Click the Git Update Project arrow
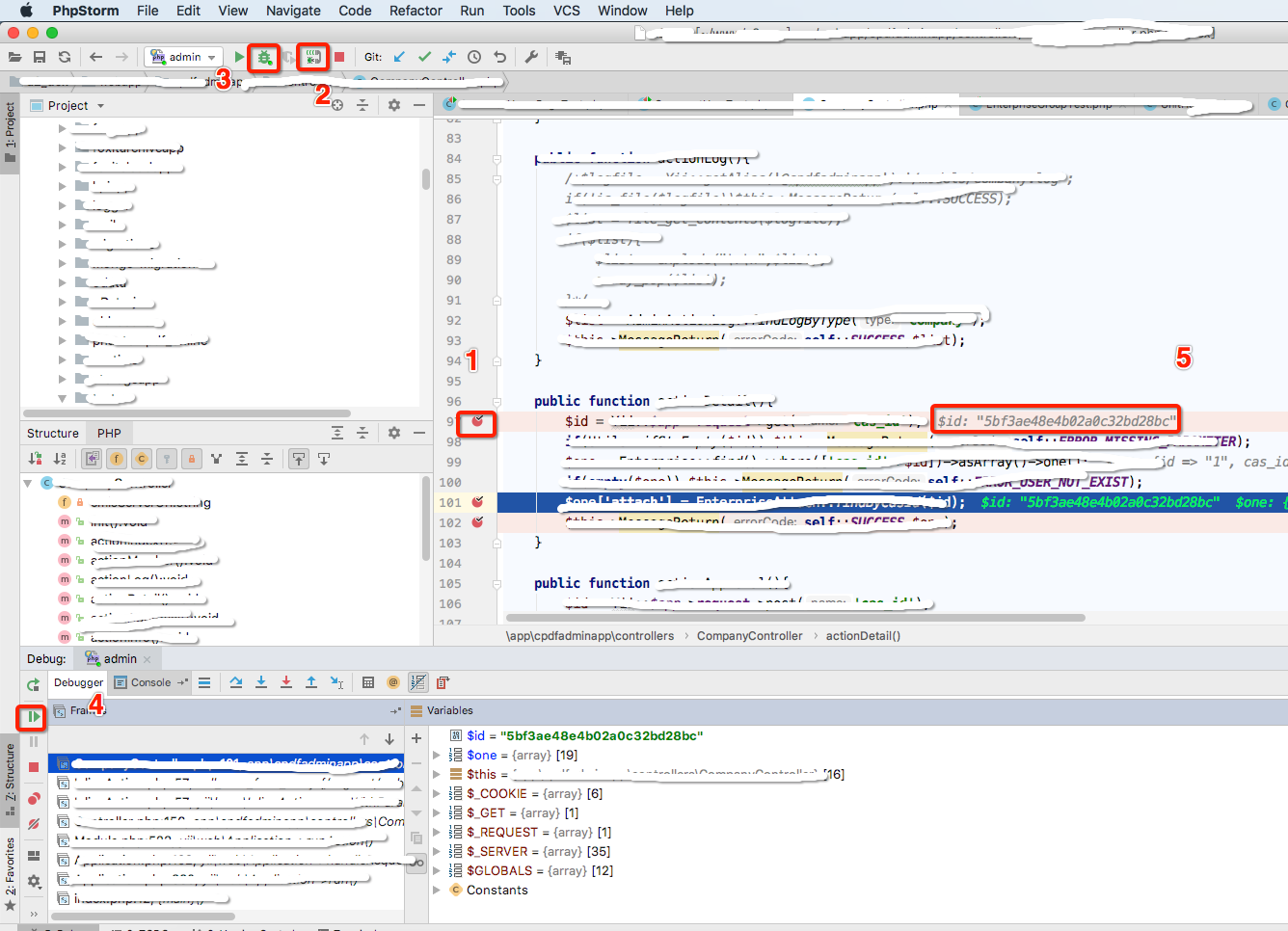1288x931 pixels. 399,58
